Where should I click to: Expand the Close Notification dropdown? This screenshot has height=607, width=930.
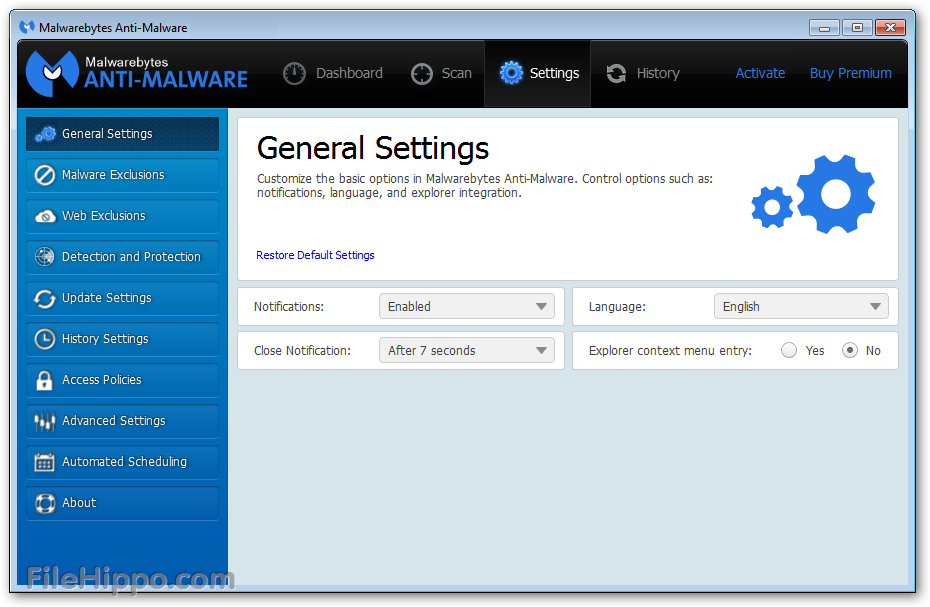pos(466,350)
